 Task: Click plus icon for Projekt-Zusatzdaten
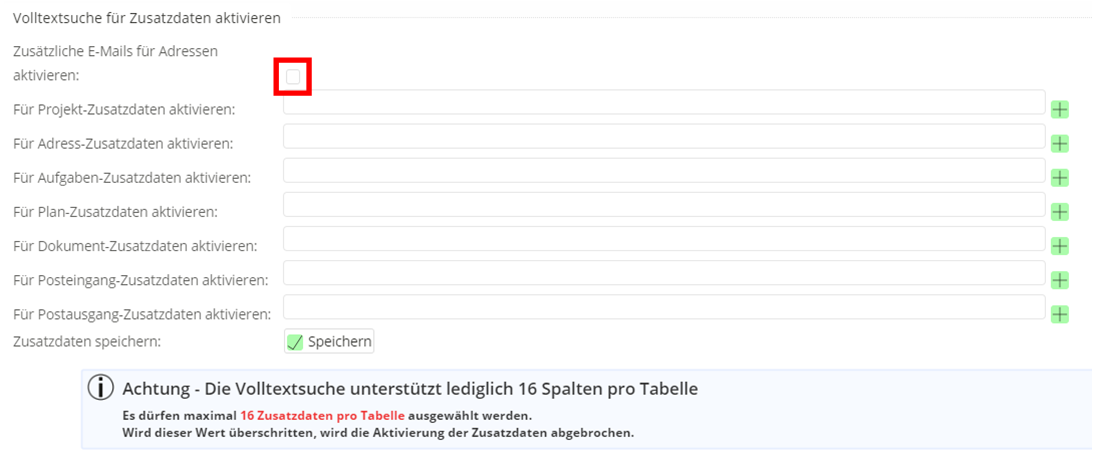(1060, 110)
